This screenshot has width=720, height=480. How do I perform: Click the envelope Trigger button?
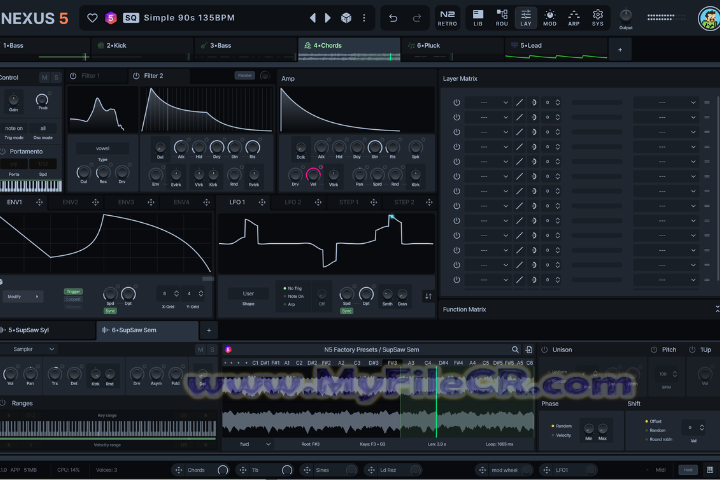73,292
